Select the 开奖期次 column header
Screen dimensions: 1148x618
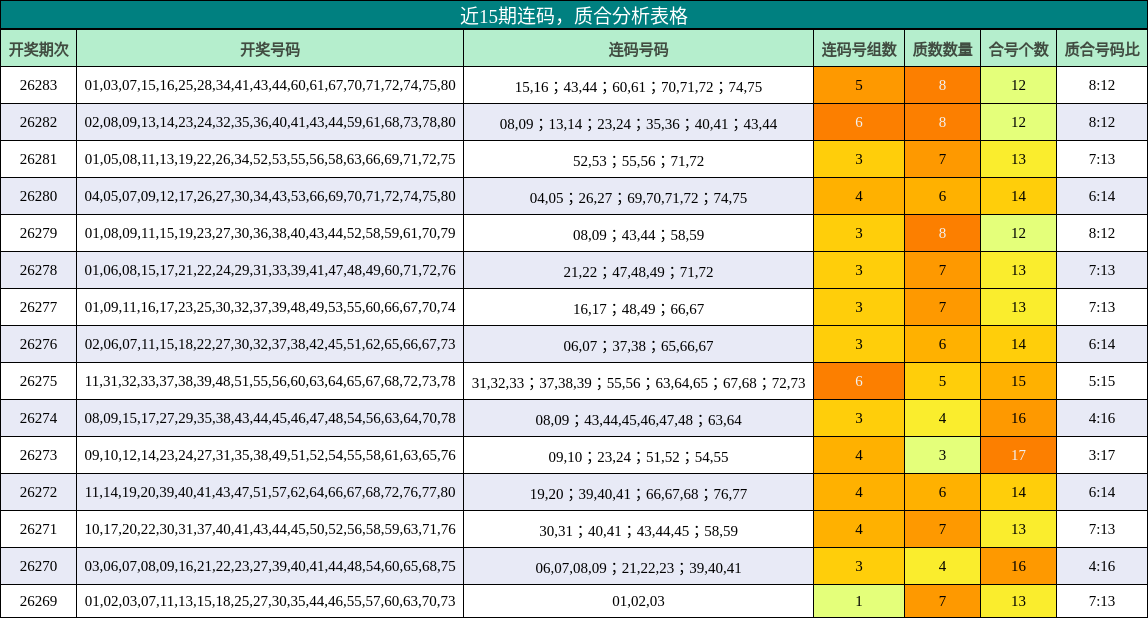[x=38, y=49]
